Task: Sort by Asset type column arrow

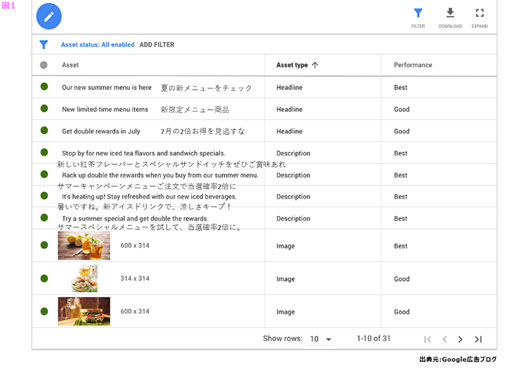Action: [x=315, y=65]
